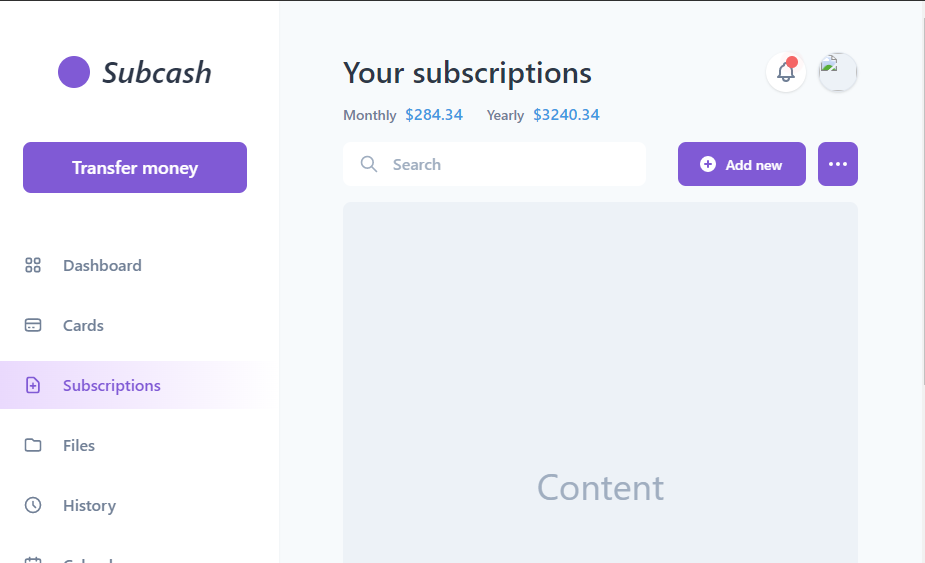Click the Yearly $3240.34 amount
The image size is (925, 563).
click(x=566, y=115)
